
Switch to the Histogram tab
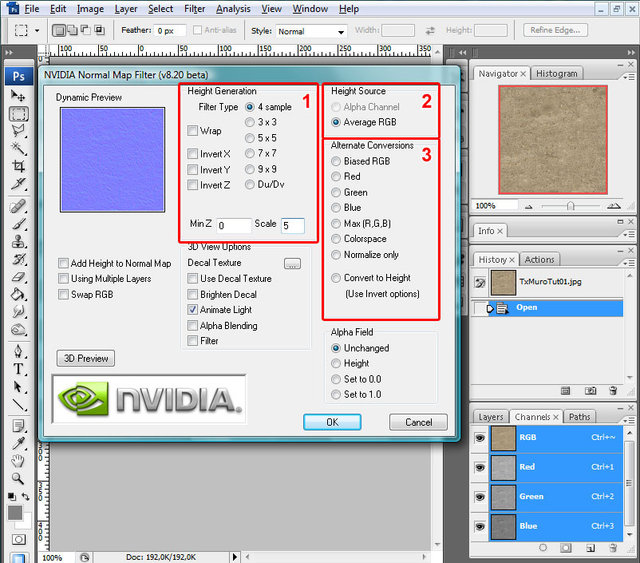coord(556,73)
